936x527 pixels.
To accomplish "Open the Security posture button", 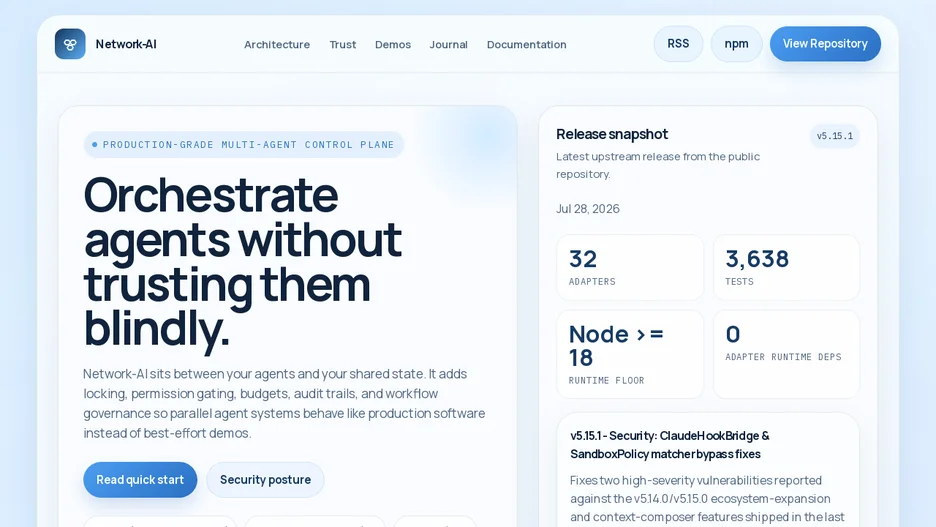I will click(x=266, y=480).
